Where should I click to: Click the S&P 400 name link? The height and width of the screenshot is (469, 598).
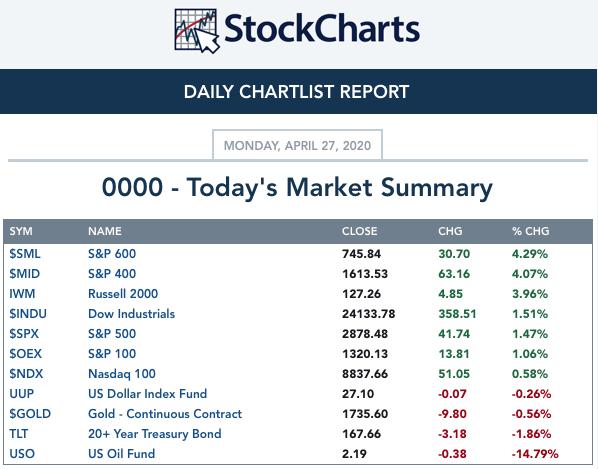(112, 274)
